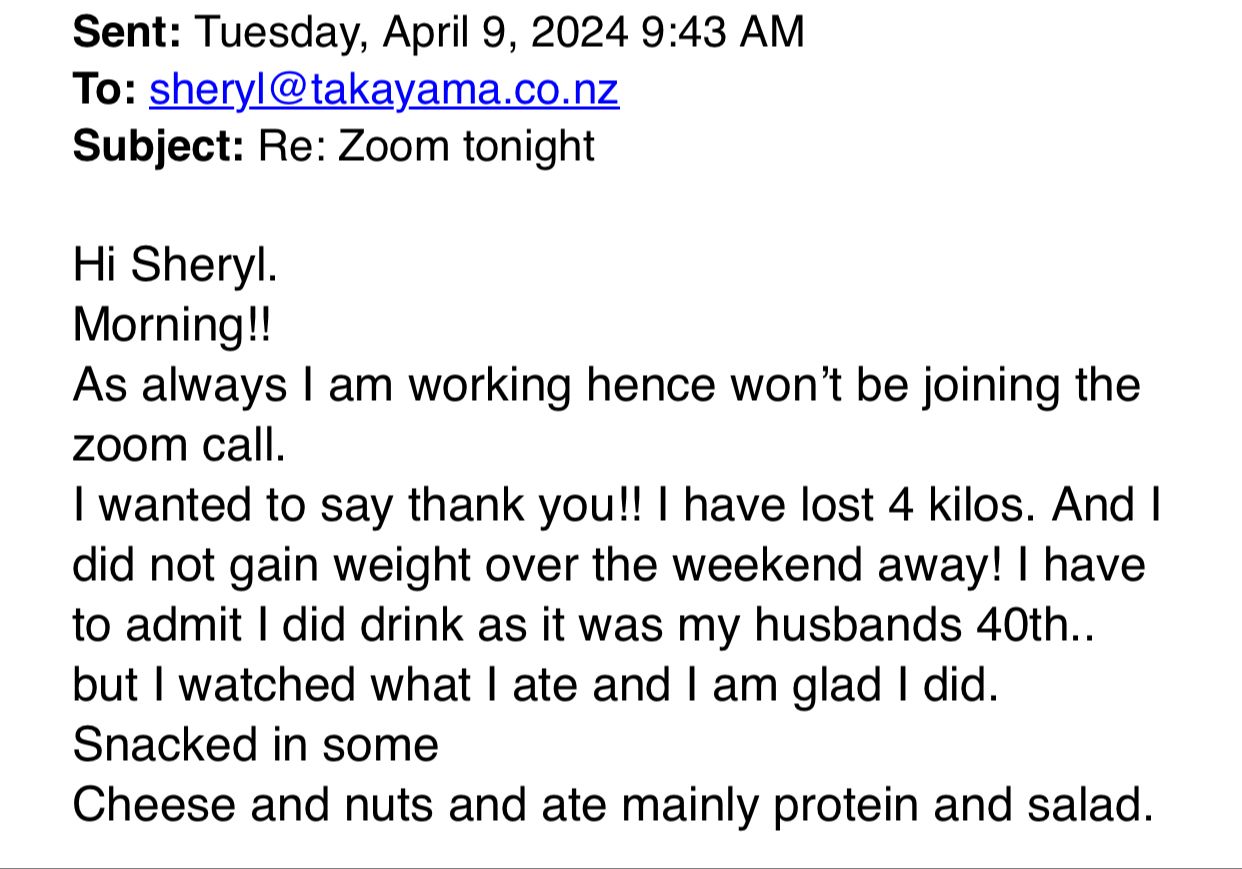
Task: Click the greeting "Hi Sheryl."
Action: [175, 265]
